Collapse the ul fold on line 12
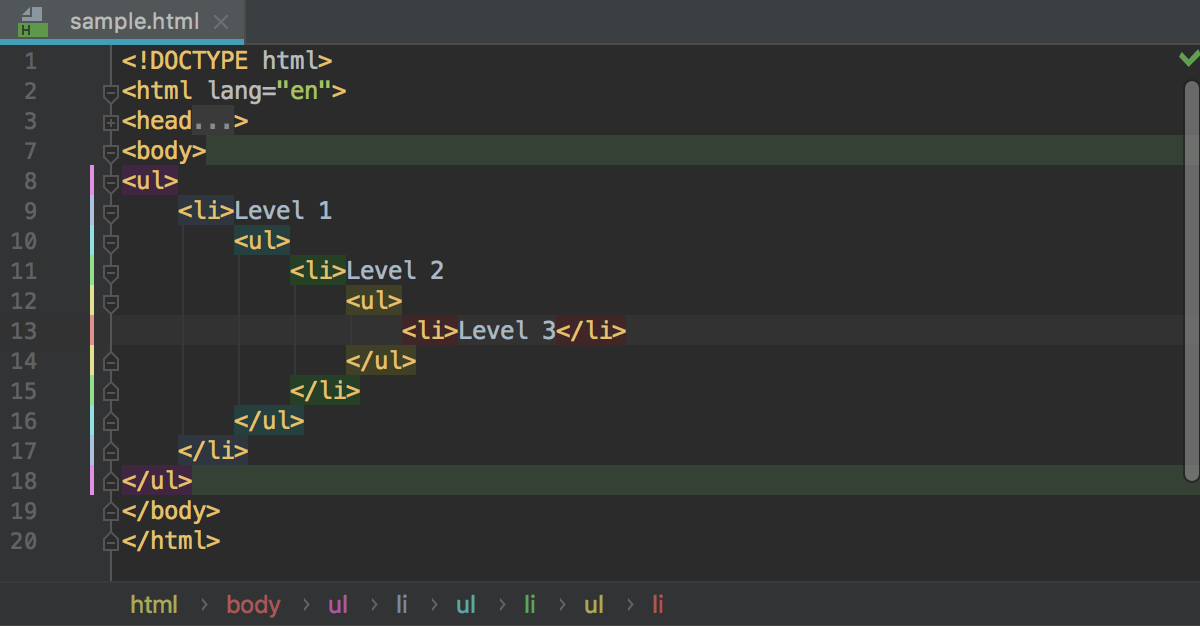The image size is (1200, 626). pos(109,301)
